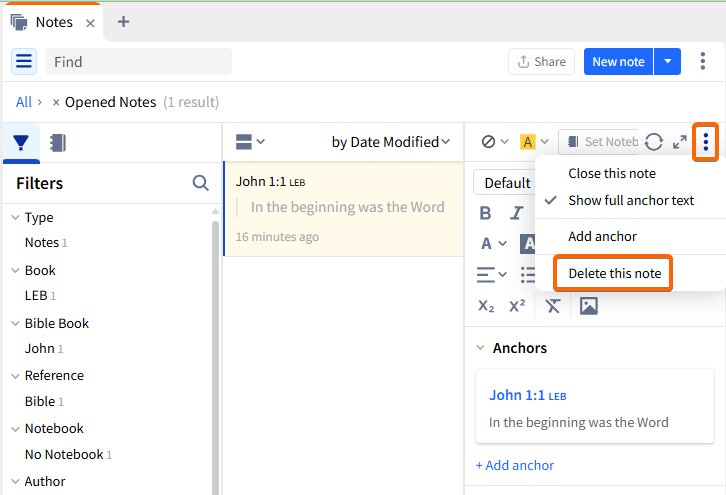Go to All breadcrumb link
The width and height of the screenshot is (726, 495).
24,102
